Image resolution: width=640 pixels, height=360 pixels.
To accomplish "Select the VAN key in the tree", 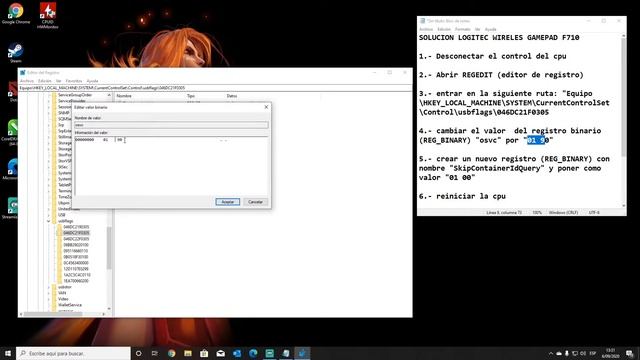I will click(62, 293).
